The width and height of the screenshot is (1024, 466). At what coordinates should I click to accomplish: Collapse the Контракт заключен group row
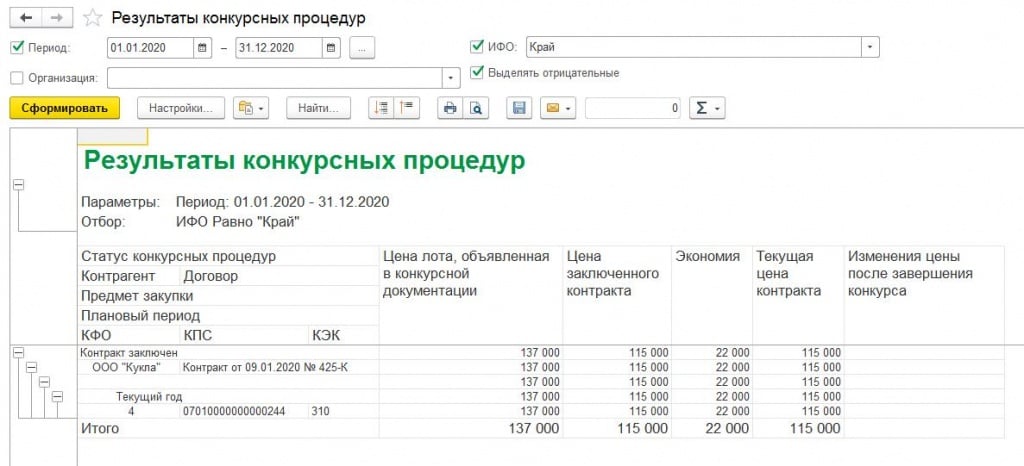pyautogui.click(x=18, y=352)
